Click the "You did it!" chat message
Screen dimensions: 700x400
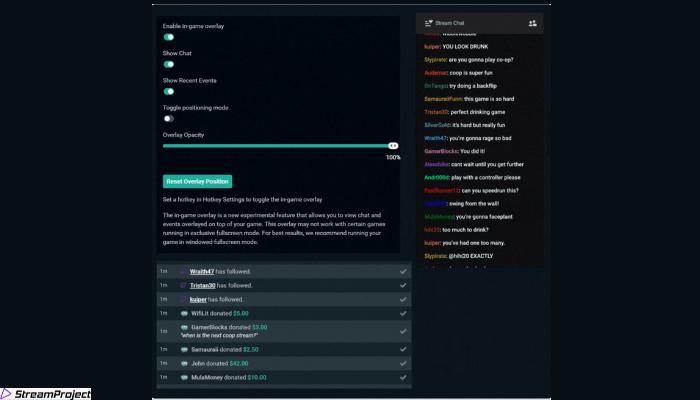click(x=472, y=151)
